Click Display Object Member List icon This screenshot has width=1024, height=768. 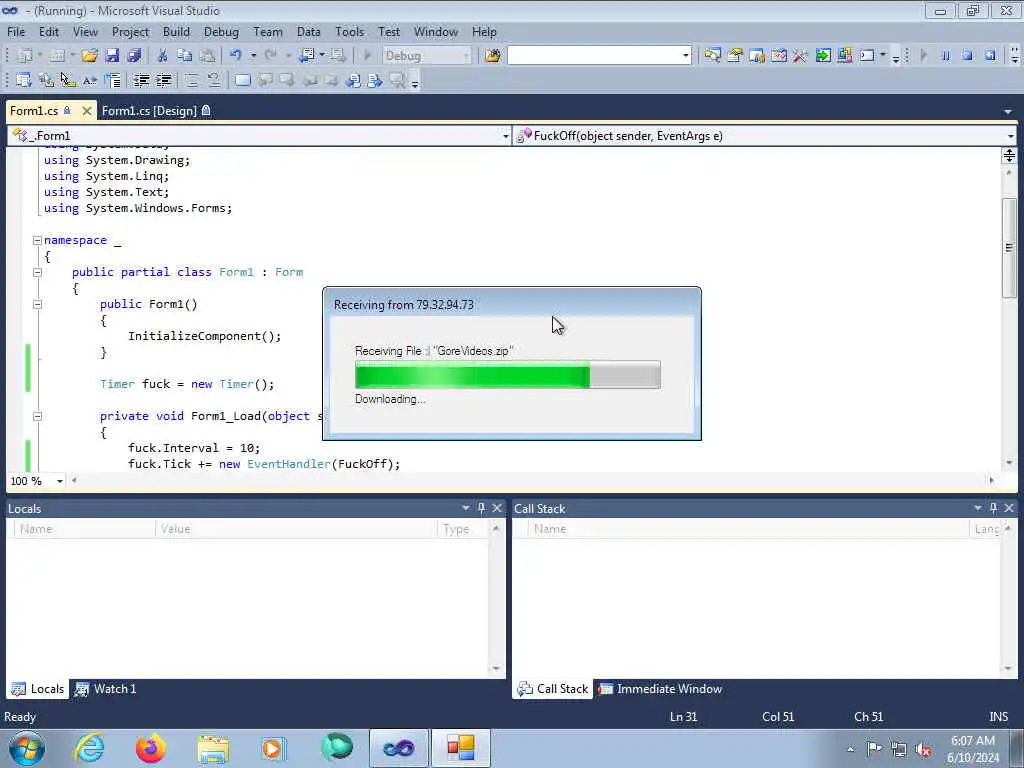(x=24, y=80)
